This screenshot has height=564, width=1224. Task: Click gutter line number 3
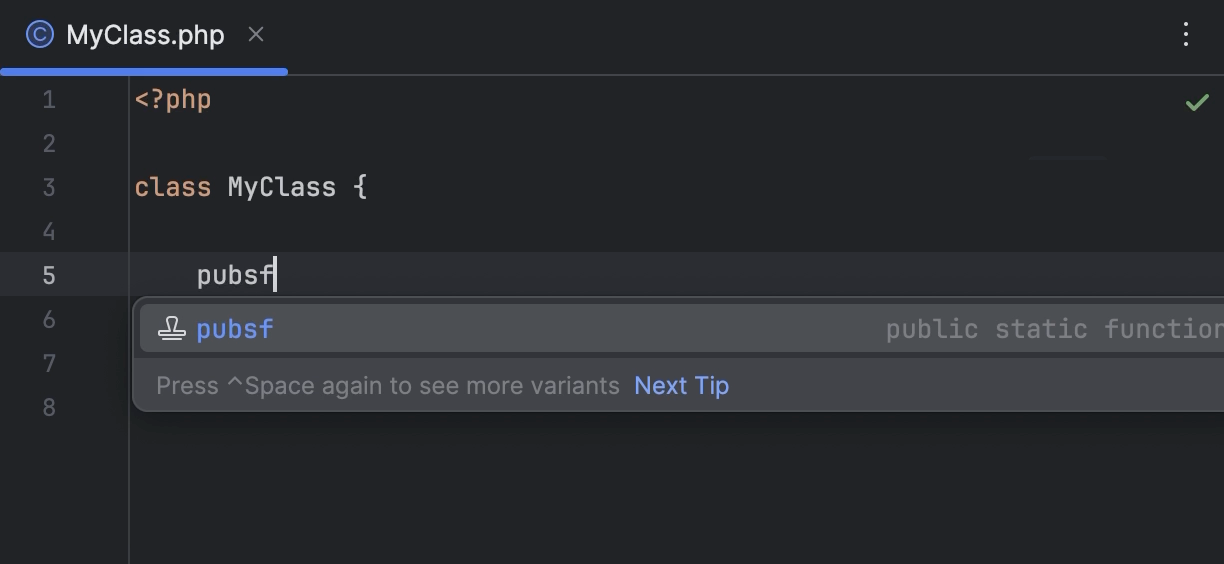coord(49,188)
